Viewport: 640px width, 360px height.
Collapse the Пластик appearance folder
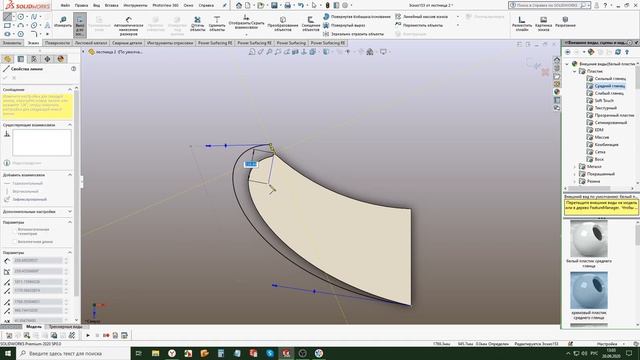tap(574, 71)
